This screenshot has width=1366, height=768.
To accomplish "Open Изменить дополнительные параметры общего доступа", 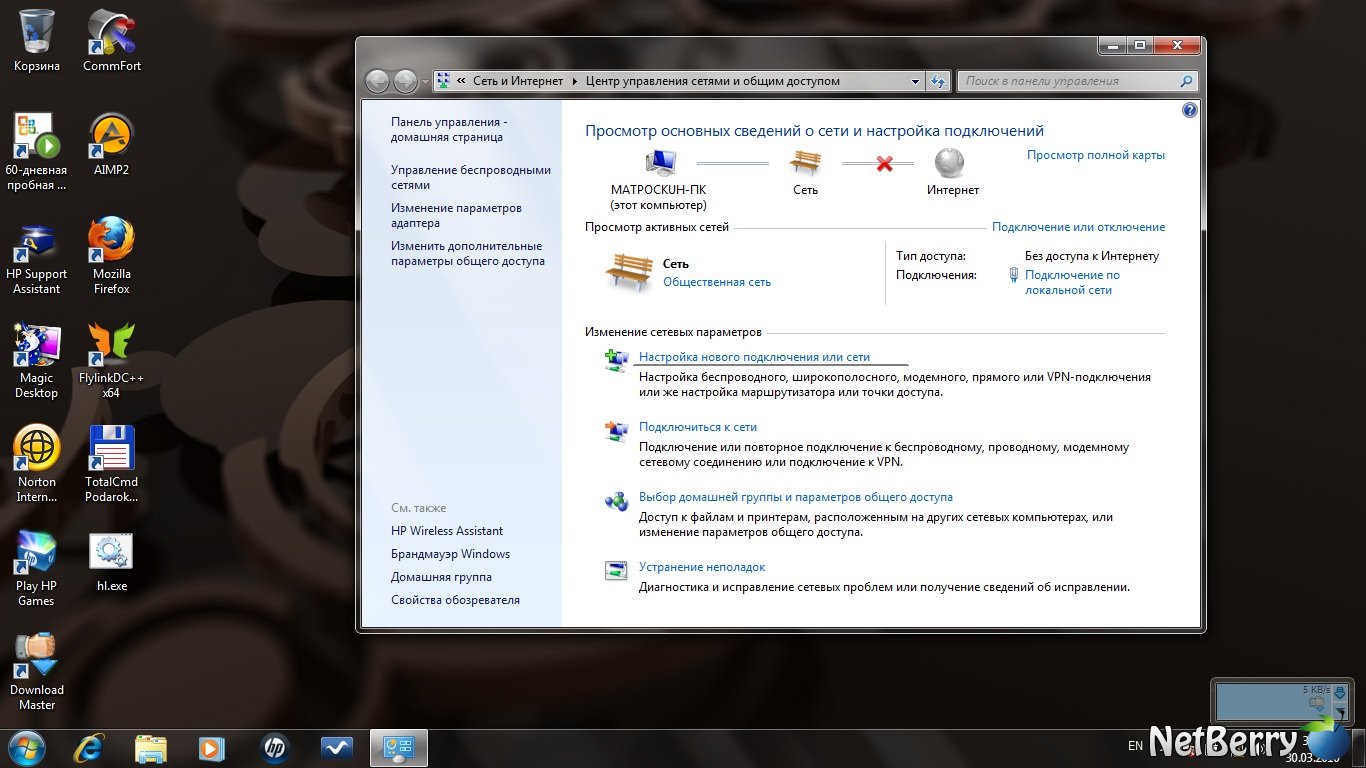I will tap(468, 253).
